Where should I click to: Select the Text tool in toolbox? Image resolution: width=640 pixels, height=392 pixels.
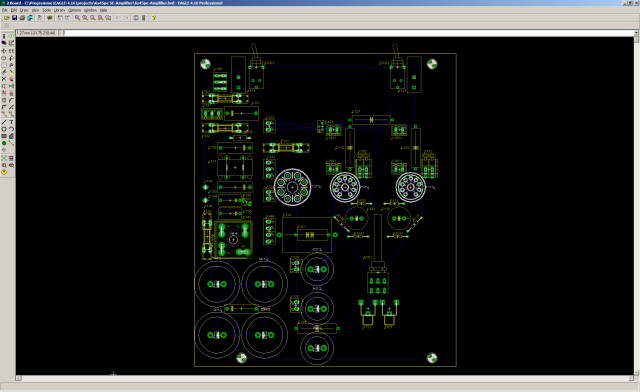(11, 122)
